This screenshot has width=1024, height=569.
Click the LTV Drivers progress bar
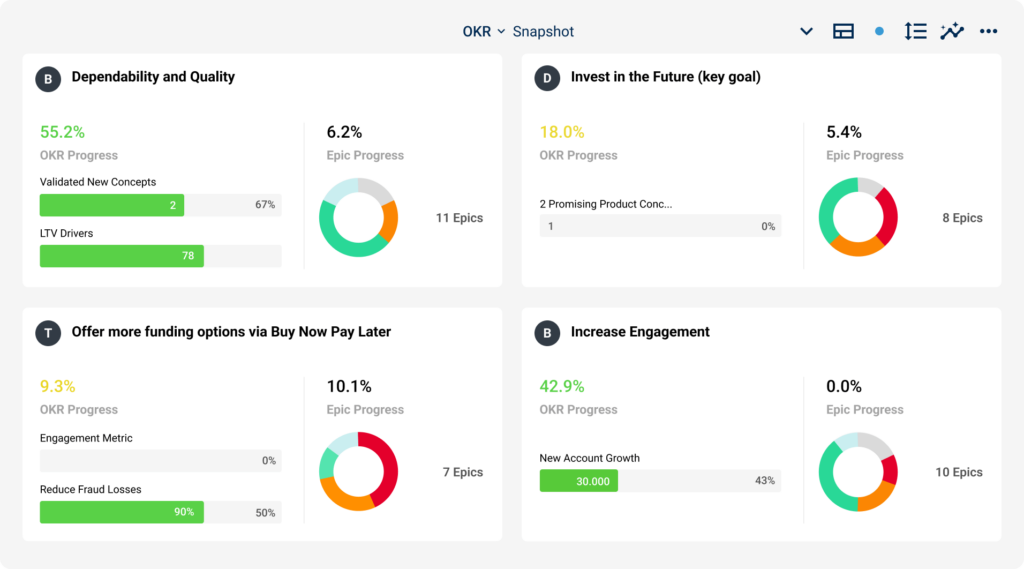coord(160,256)
